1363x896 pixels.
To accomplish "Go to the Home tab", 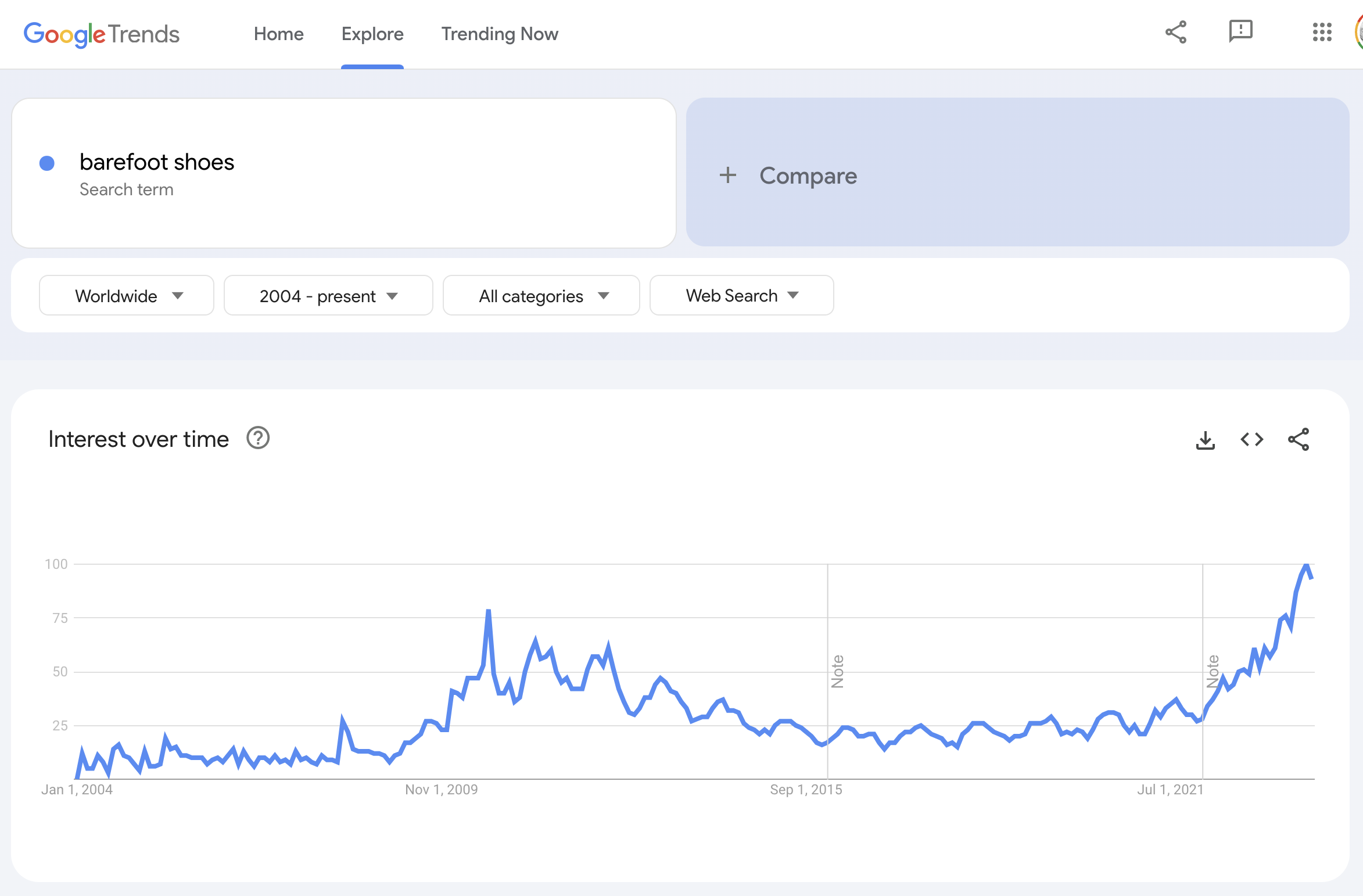I will pyautogui.click(x=278, y=34).
